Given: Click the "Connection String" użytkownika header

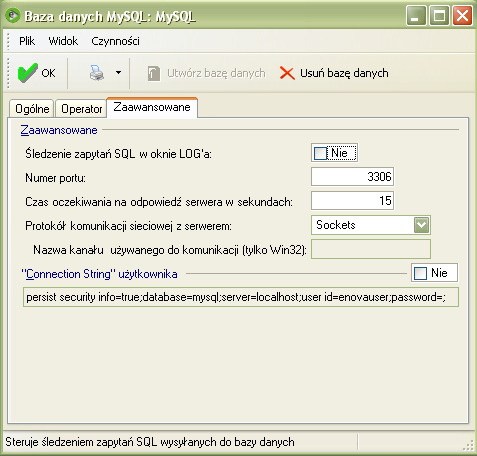Looking at the screenshot, I should 99,274.
